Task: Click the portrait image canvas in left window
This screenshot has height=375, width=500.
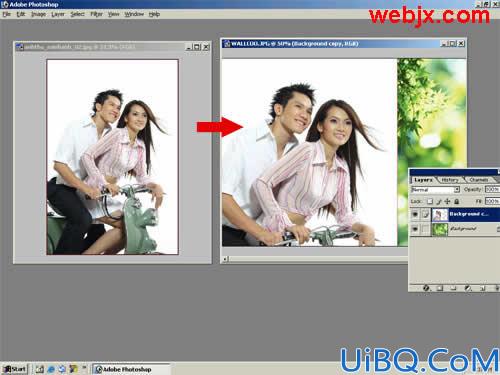Action: click(113, 157)
